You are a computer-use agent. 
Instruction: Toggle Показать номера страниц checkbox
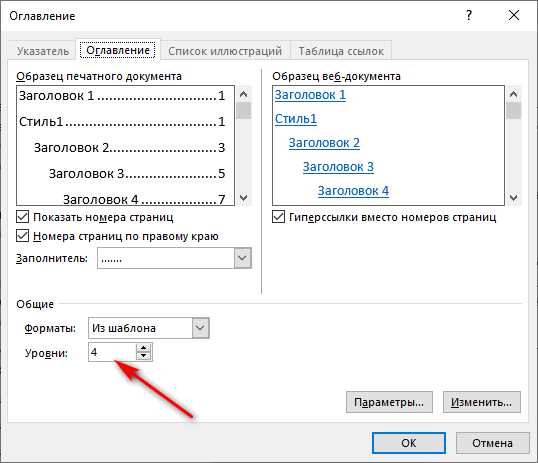(x=23, y=217)
